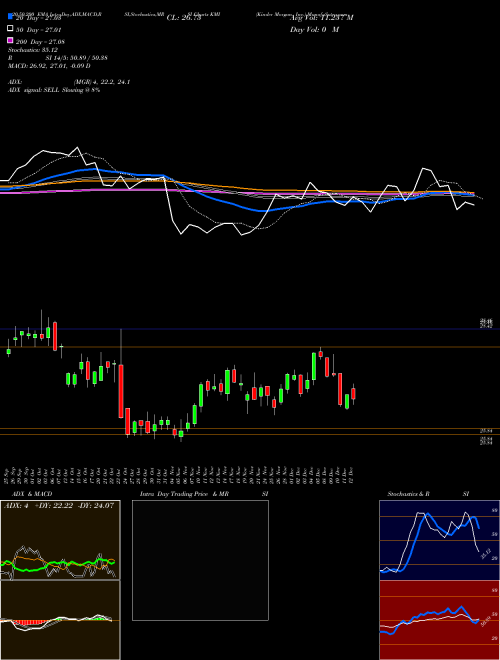Click the 'CL: 26.73' closing price label
The height and width of the screenshot is (660, 500).
coord(184,18)
